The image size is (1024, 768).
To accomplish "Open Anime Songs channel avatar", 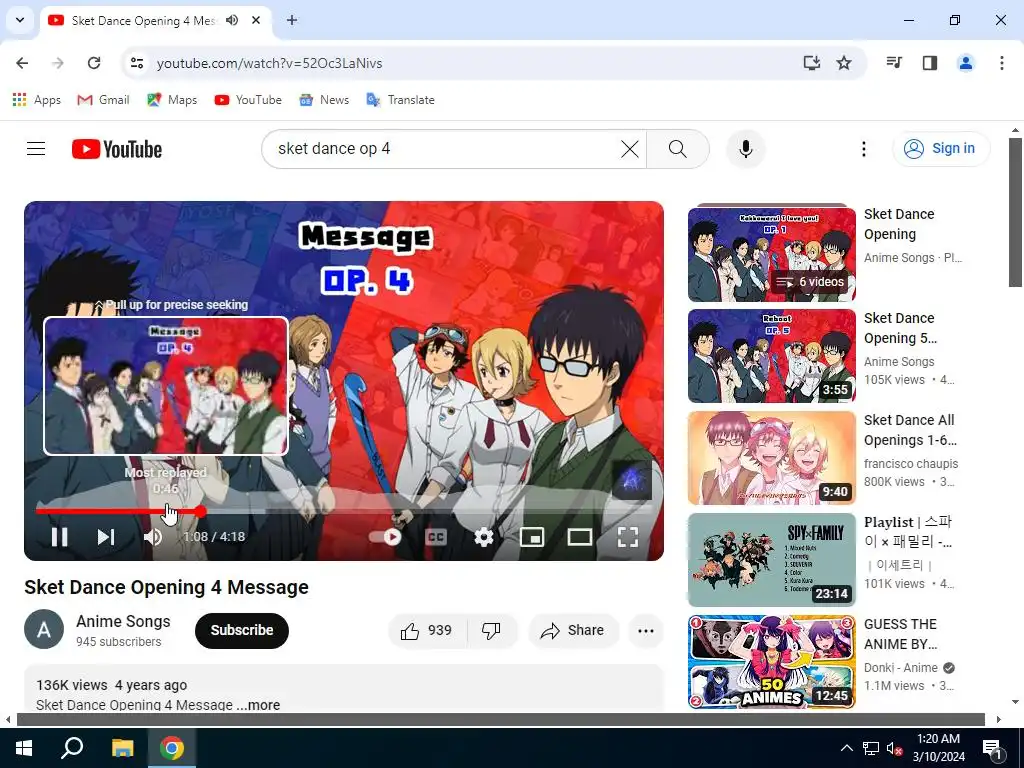I will point(44,630).
